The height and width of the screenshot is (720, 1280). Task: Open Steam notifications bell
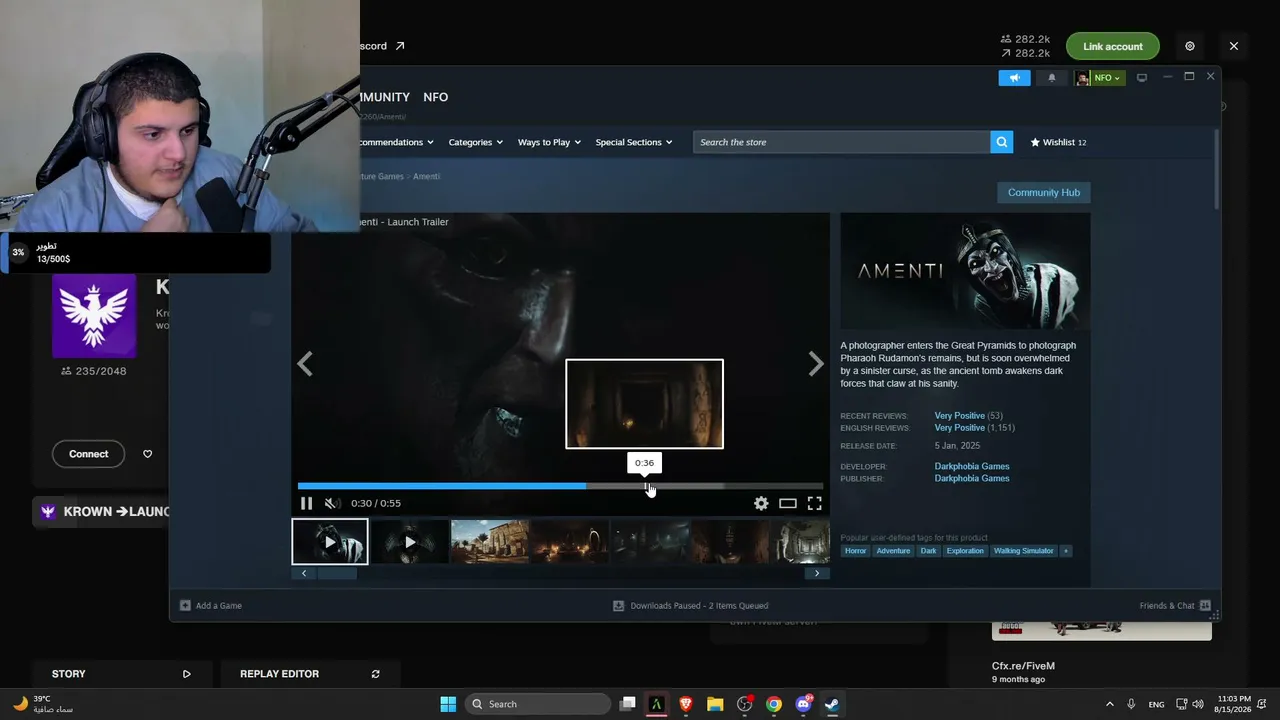pyautogui.click(x=1051, y=78)
